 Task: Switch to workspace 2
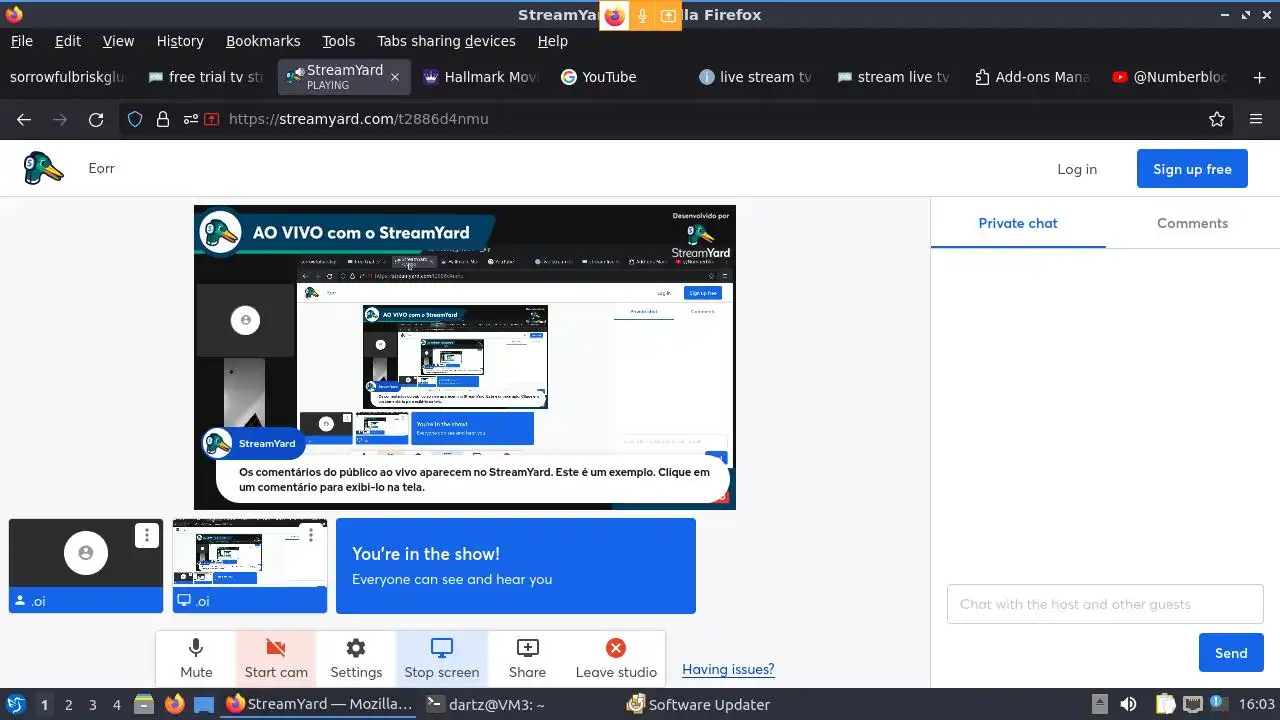pos(68,705)
